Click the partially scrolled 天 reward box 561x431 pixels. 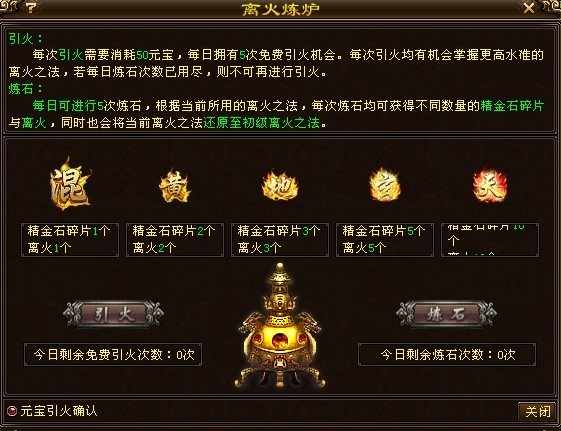click(490, 240)
